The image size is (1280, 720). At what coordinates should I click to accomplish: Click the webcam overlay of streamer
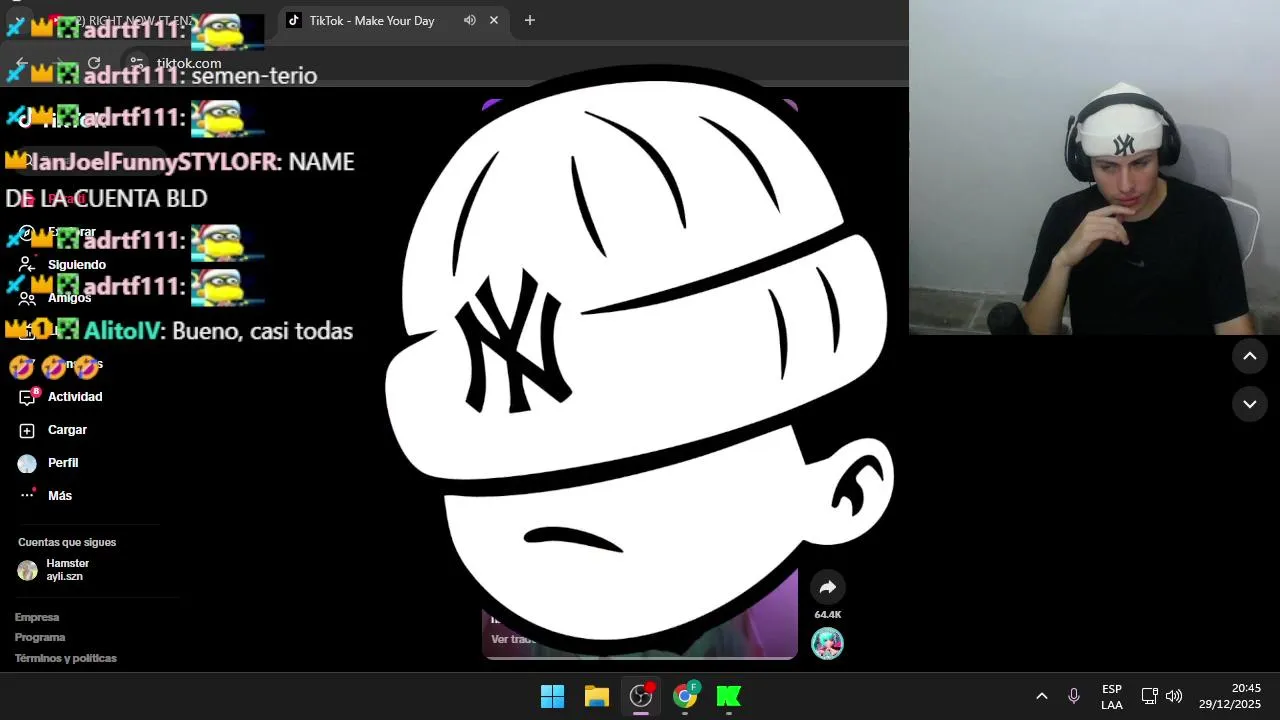(x=1094, y=167)
